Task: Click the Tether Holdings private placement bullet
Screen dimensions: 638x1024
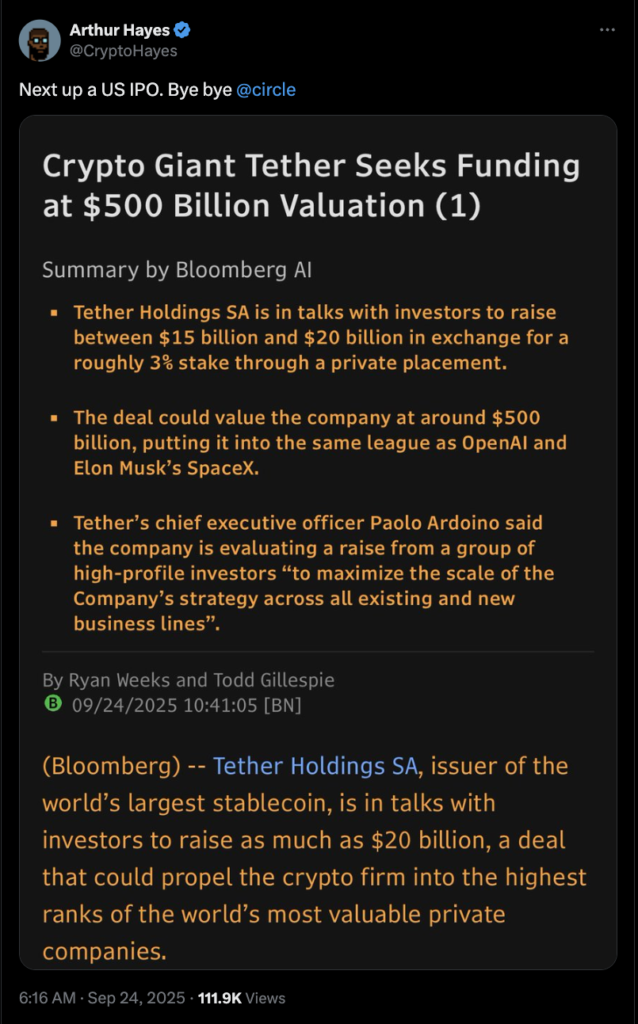Action: coord(321,337)
